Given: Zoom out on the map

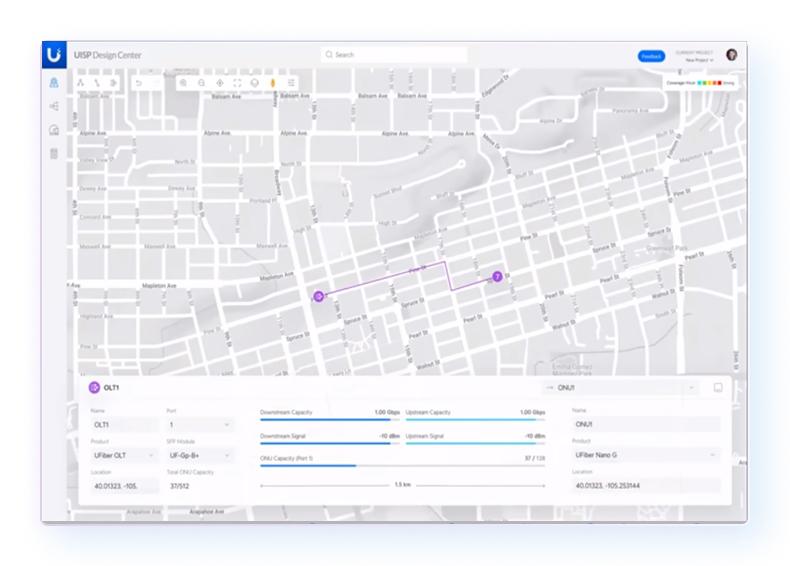Looking at the screenshot, I should [201, 83].
